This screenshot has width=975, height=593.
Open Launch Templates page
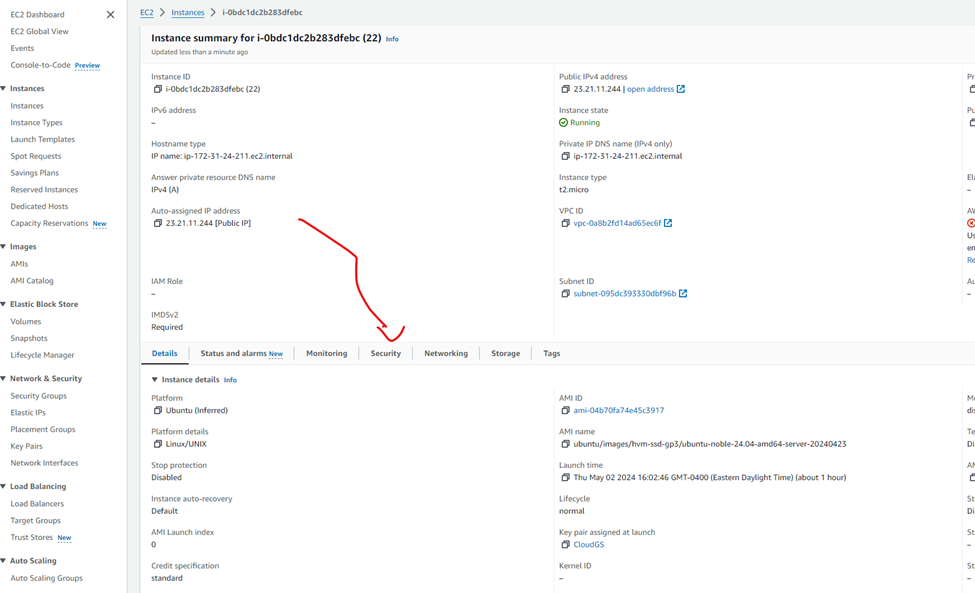pos(42,139)
